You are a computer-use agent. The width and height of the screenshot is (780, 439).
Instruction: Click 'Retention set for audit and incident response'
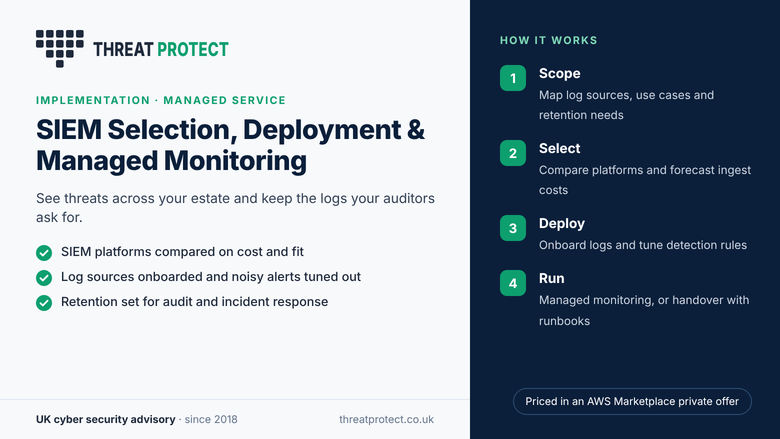pos(195,302)
